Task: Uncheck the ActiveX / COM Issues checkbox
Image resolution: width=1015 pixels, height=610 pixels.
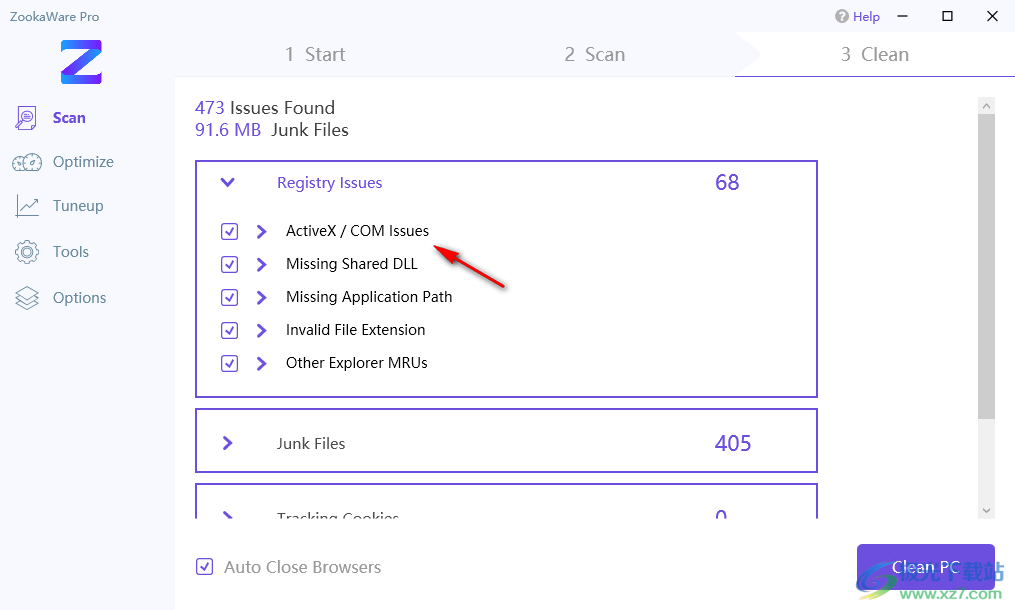Action: coord(230,232)
